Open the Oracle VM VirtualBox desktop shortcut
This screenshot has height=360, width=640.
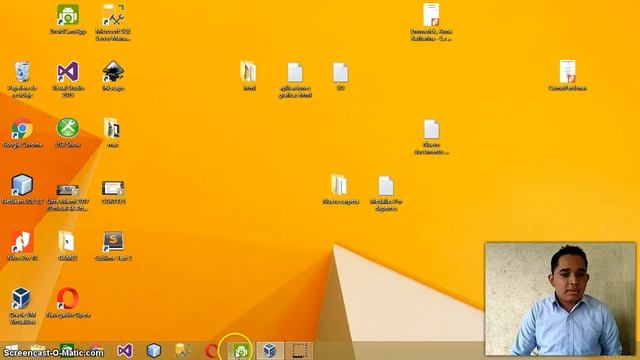(x=22, y=306)
